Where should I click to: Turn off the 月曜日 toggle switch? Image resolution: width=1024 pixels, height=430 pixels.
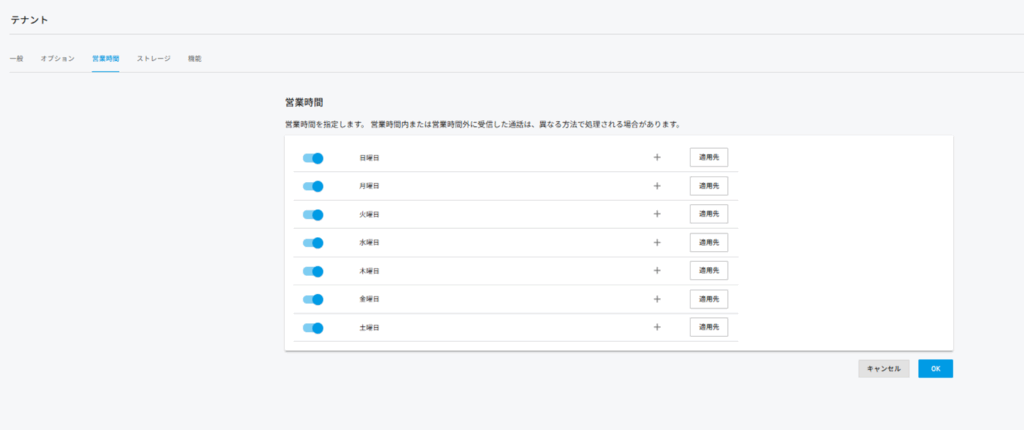(313, 186)
